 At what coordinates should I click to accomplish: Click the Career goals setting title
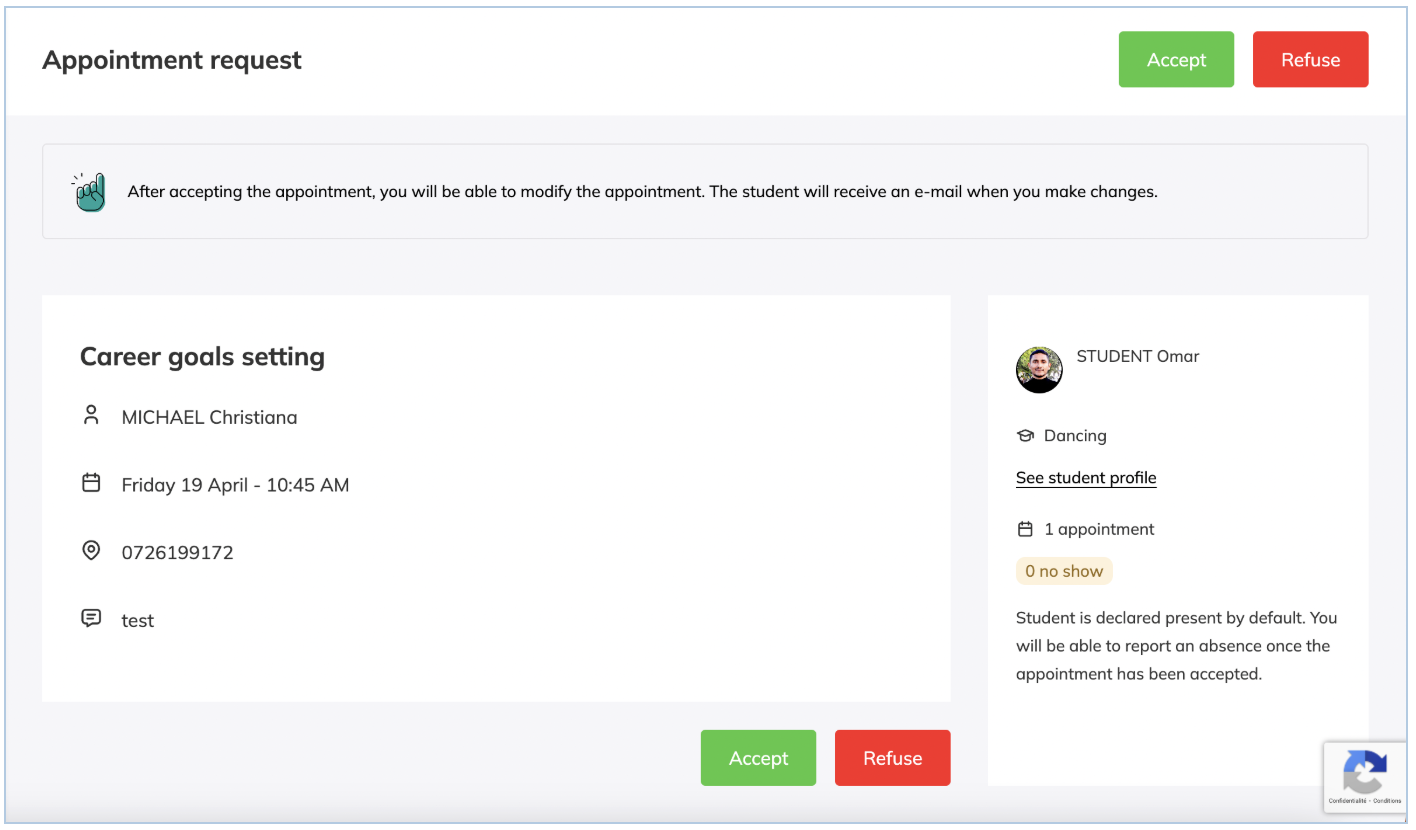pyautogui.click(x=202, y=357)
